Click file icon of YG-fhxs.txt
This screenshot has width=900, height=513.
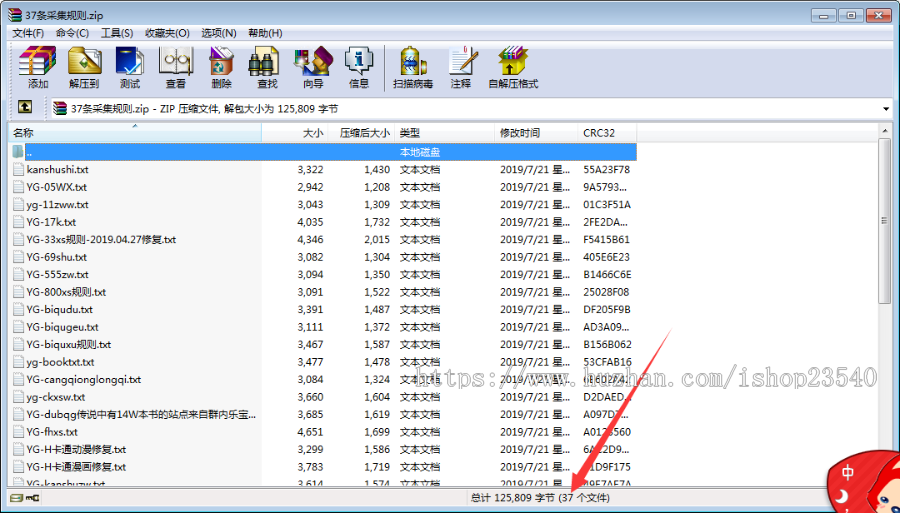(19, 432)
